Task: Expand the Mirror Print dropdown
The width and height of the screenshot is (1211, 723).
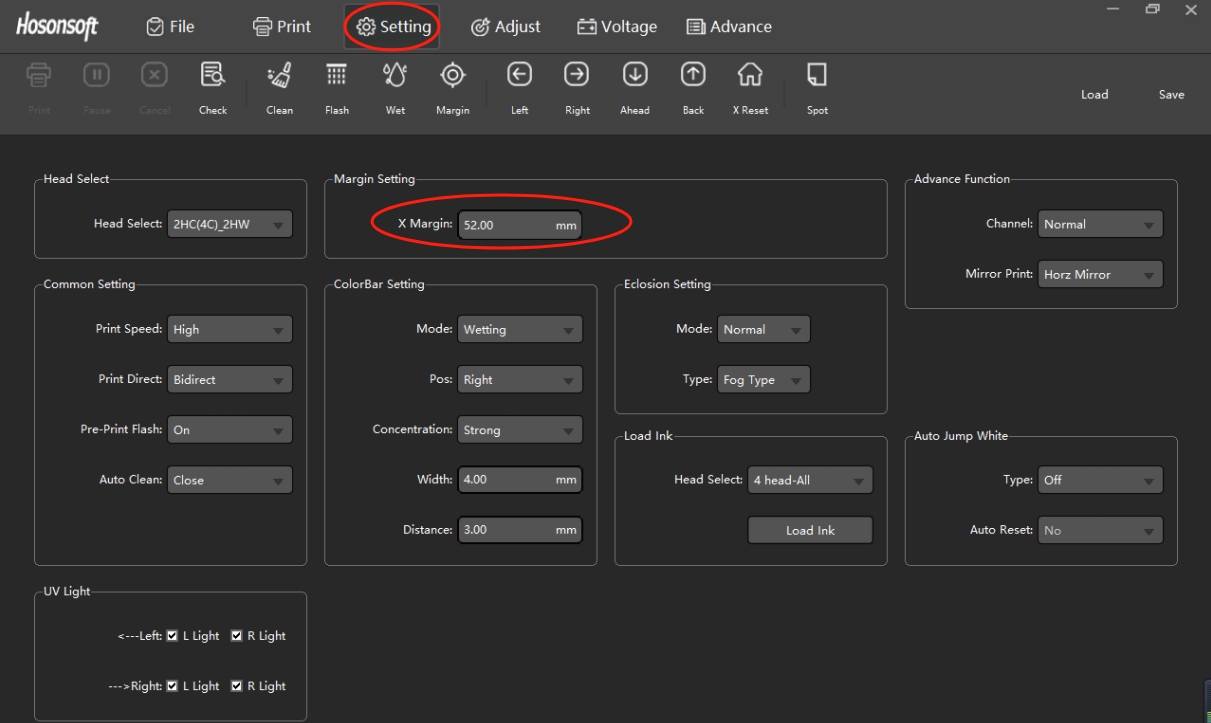Action: click(1100, 274)
